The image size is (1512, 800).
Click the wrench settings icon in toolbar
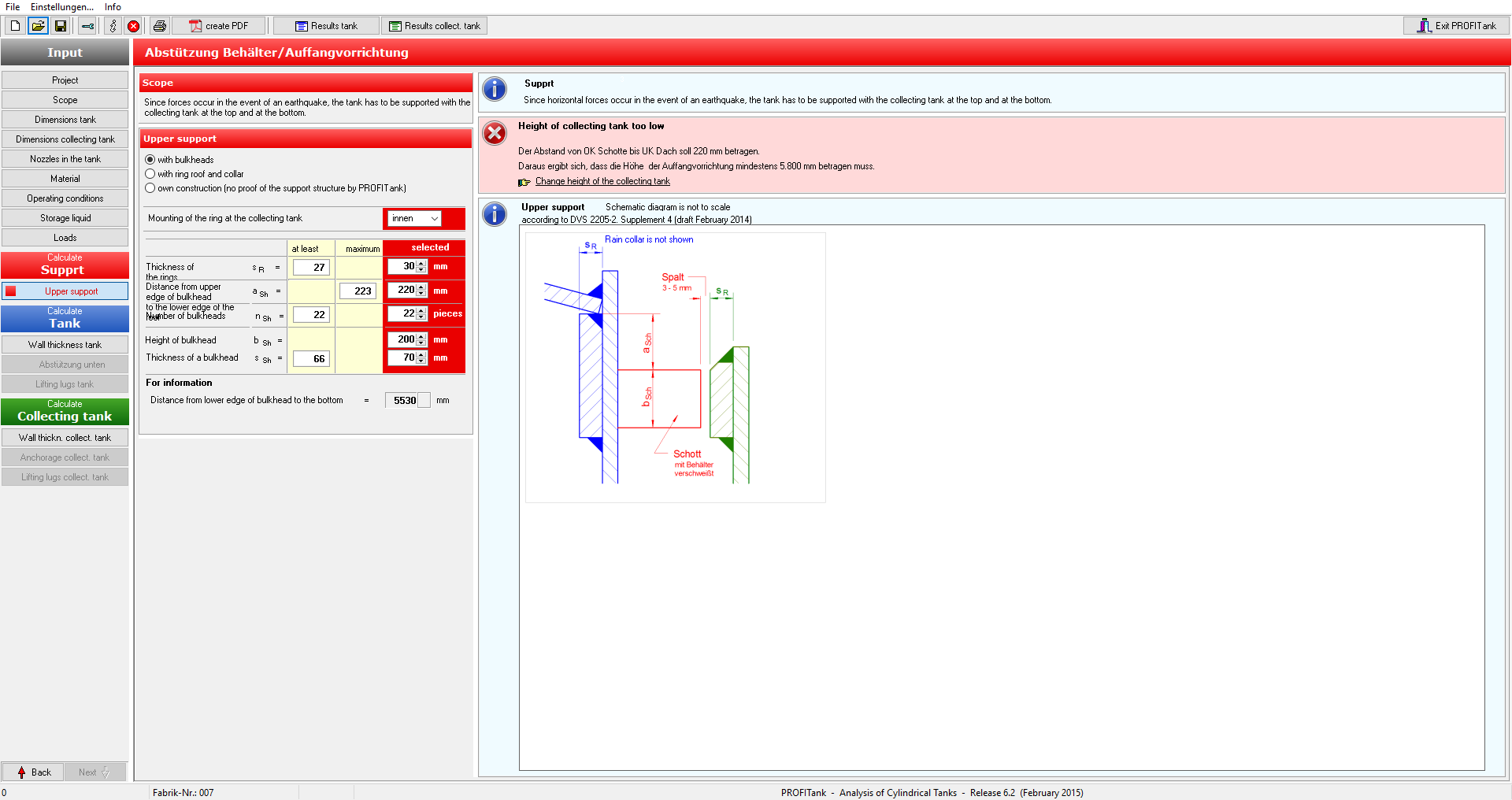point(87,26)
